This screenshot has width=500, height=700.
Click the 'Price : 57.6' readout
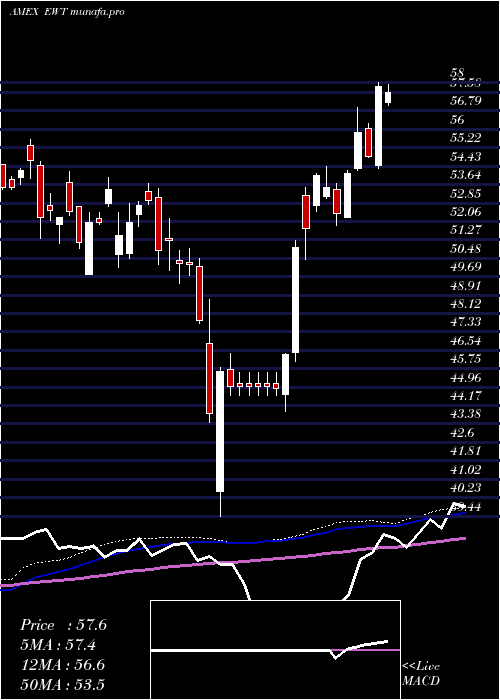coord(63,625)
